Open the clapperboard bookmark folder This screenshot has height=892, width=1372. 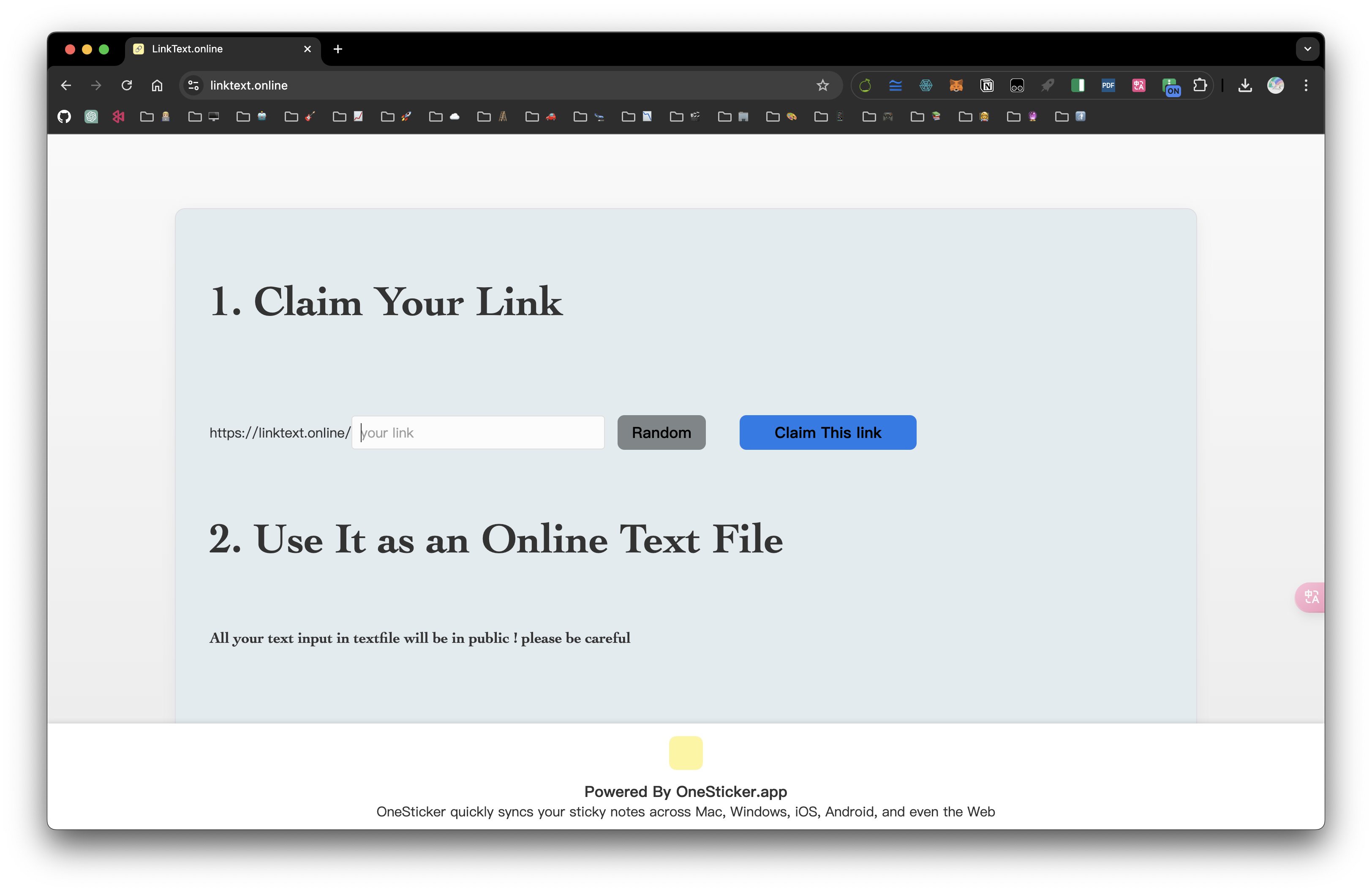point(686,117)
